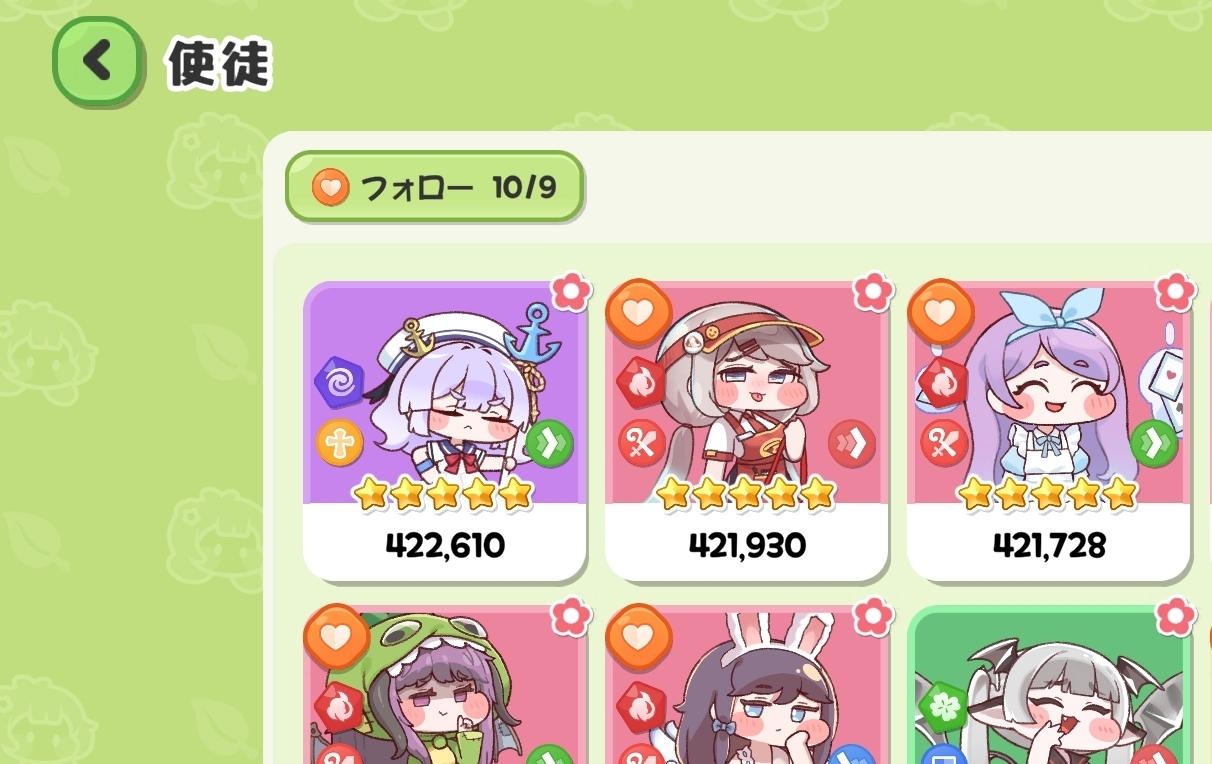Screen dimensions: 1212x764
Task: Toggle follow heart on blue-ribbon girl card
Action: [940, 312]
